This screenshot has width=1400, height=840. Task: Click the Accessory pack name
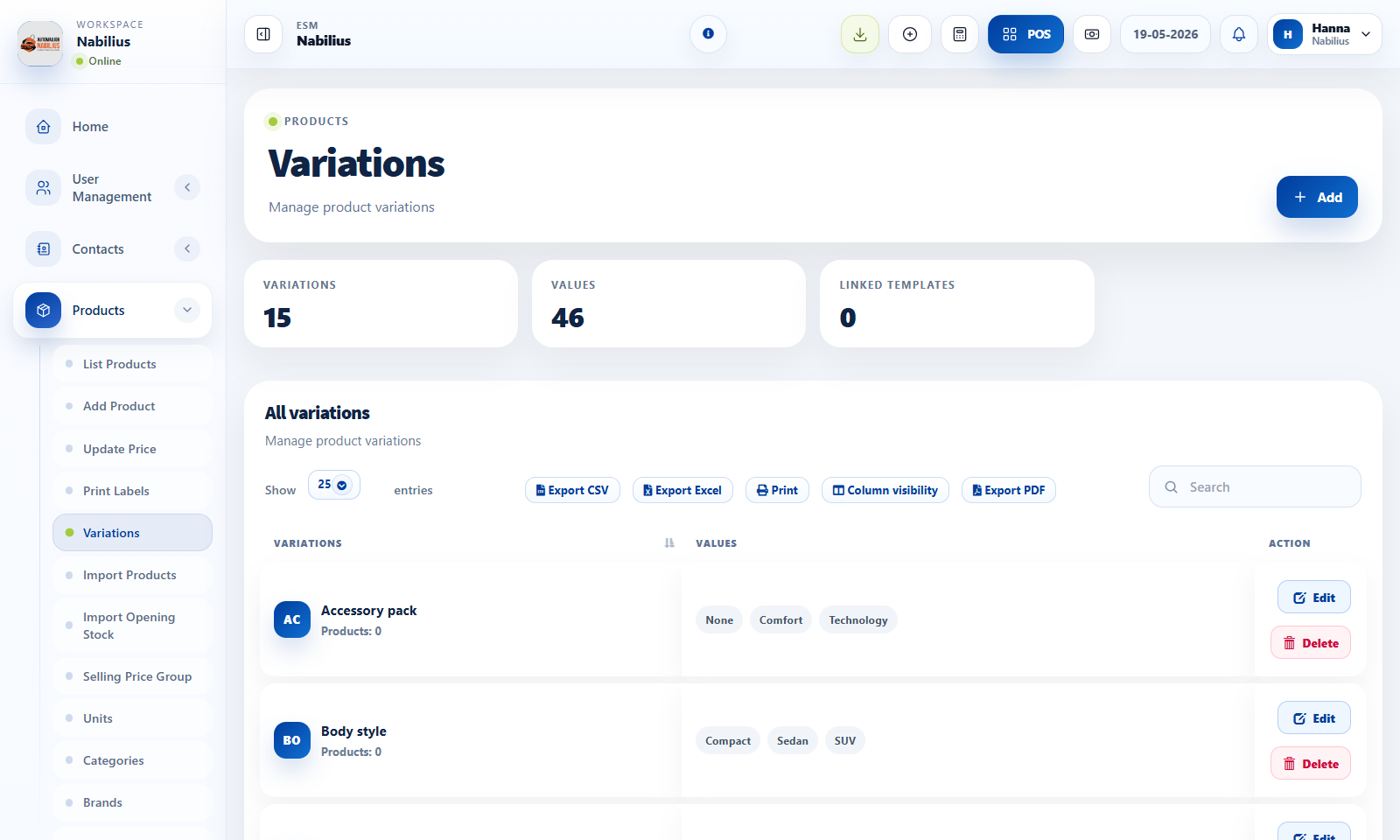pos(368,611)
